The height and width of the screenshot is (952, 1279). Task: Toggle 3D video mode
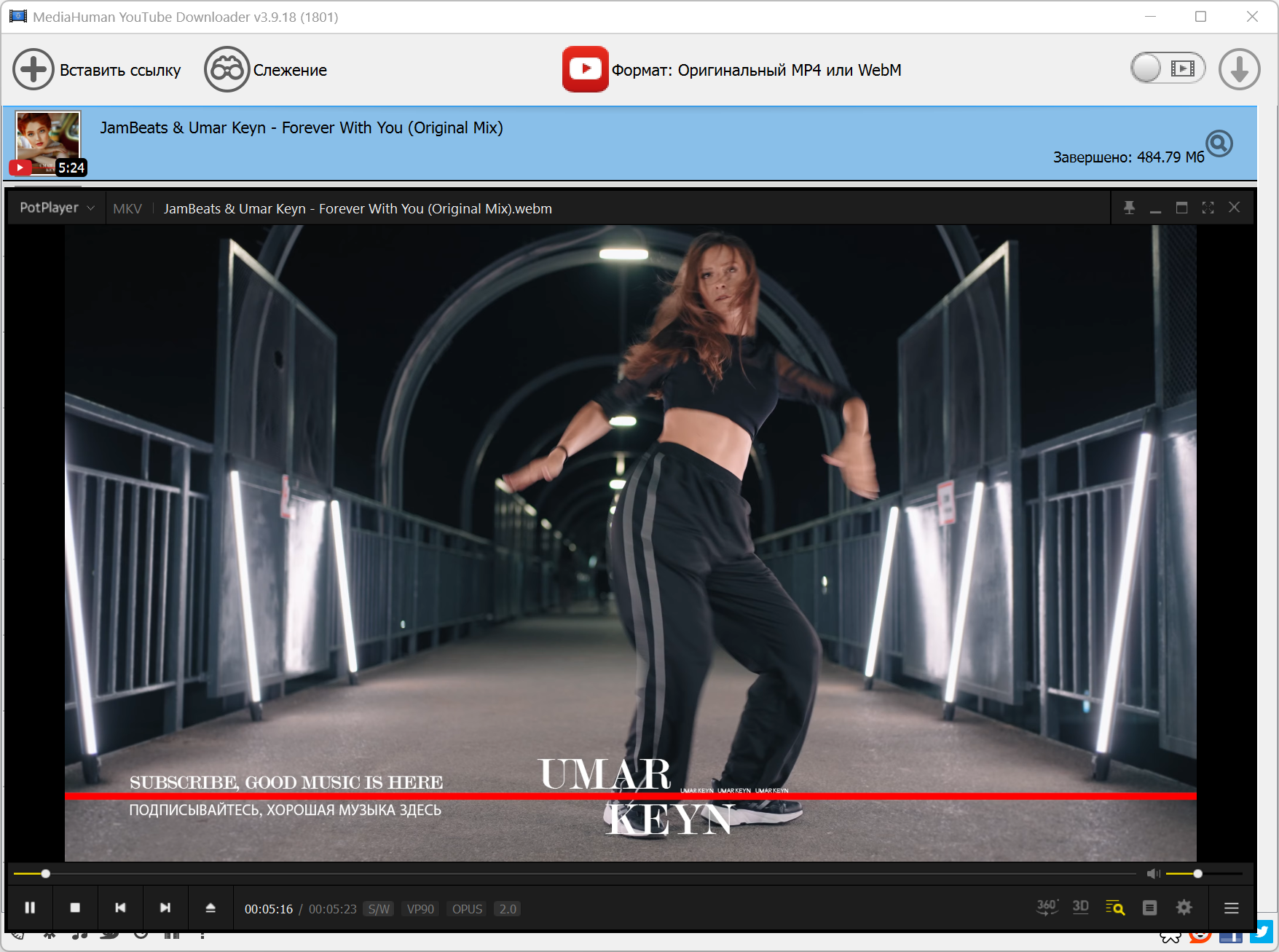click(x=1081, y=908)
